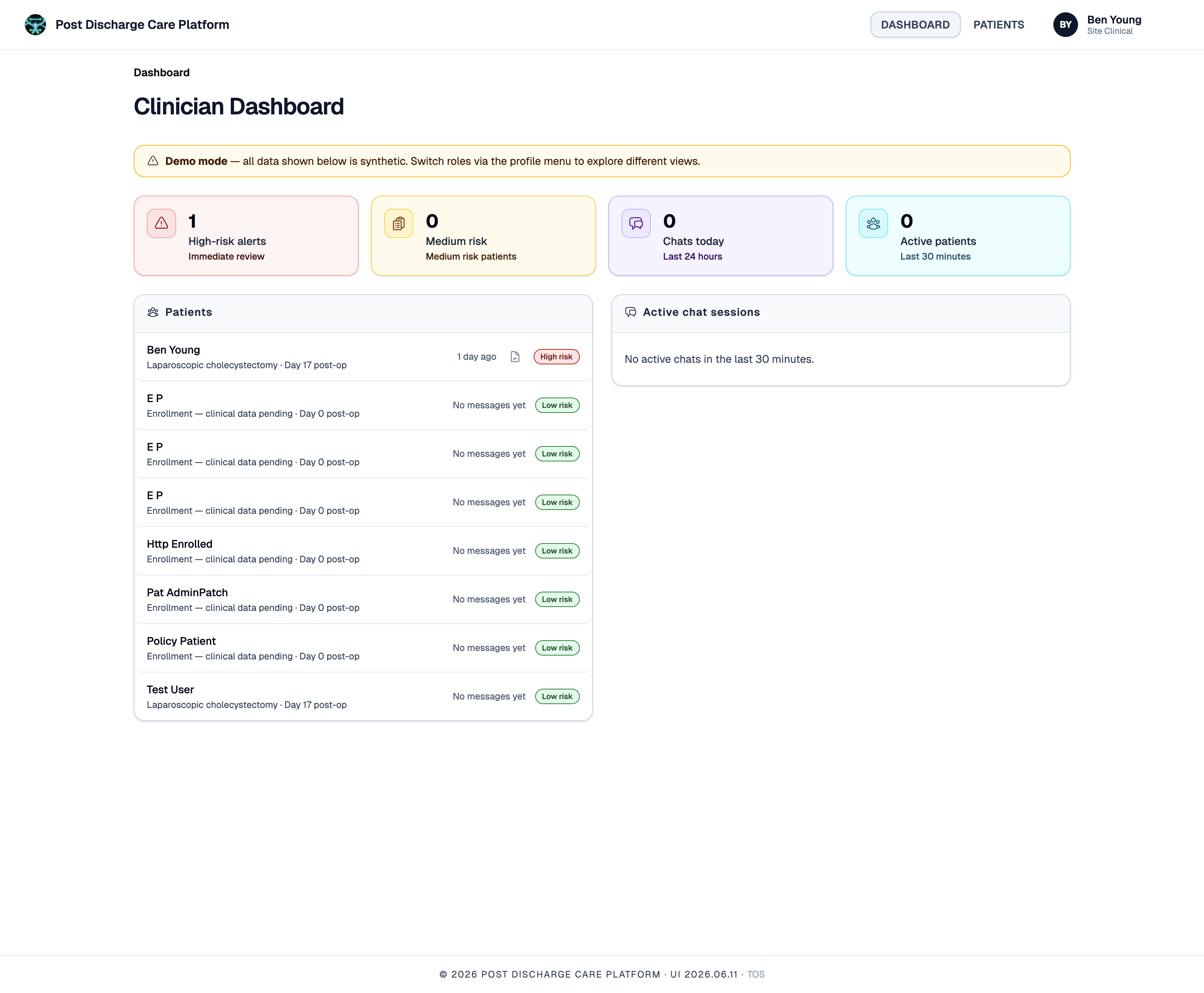Click 'No messages yet' for Test User
Viewport: 1204px width, 993px height.
[489, 697]
